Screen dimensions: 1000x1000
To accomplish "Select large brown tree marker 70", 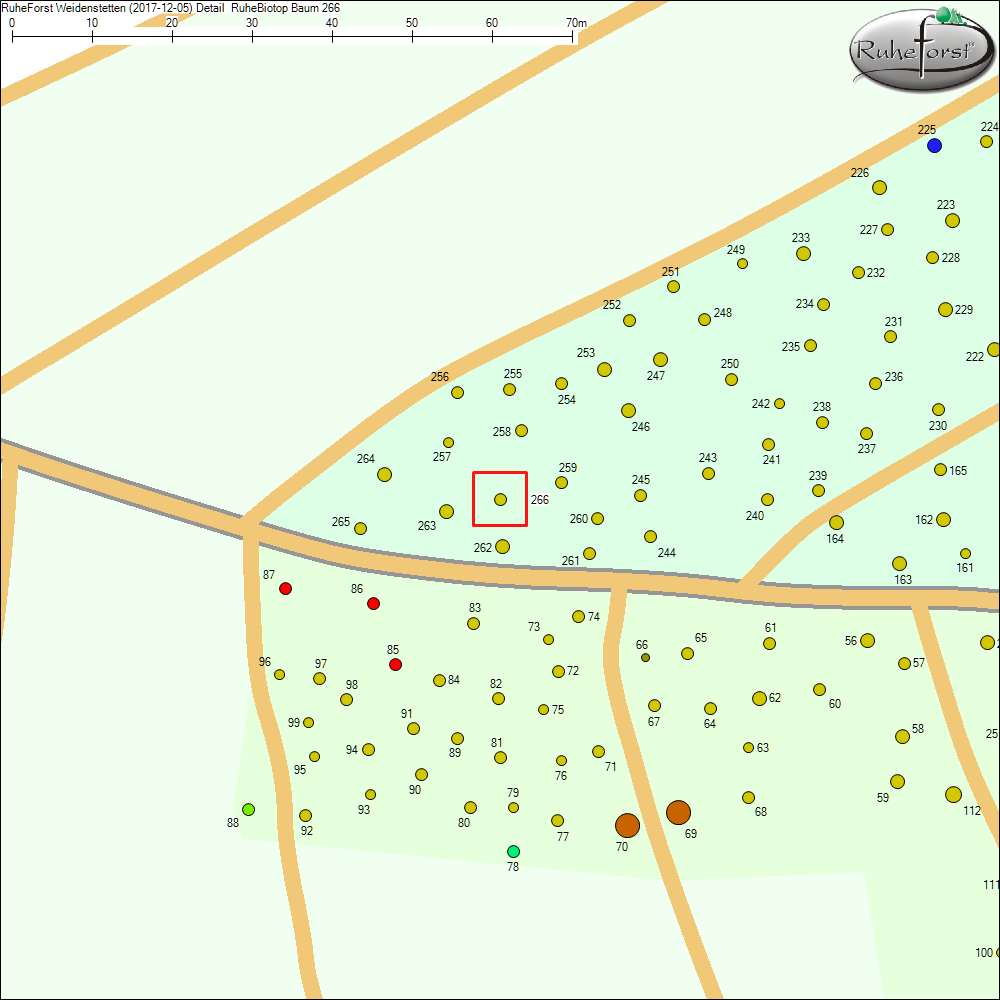I will [627, 825].
